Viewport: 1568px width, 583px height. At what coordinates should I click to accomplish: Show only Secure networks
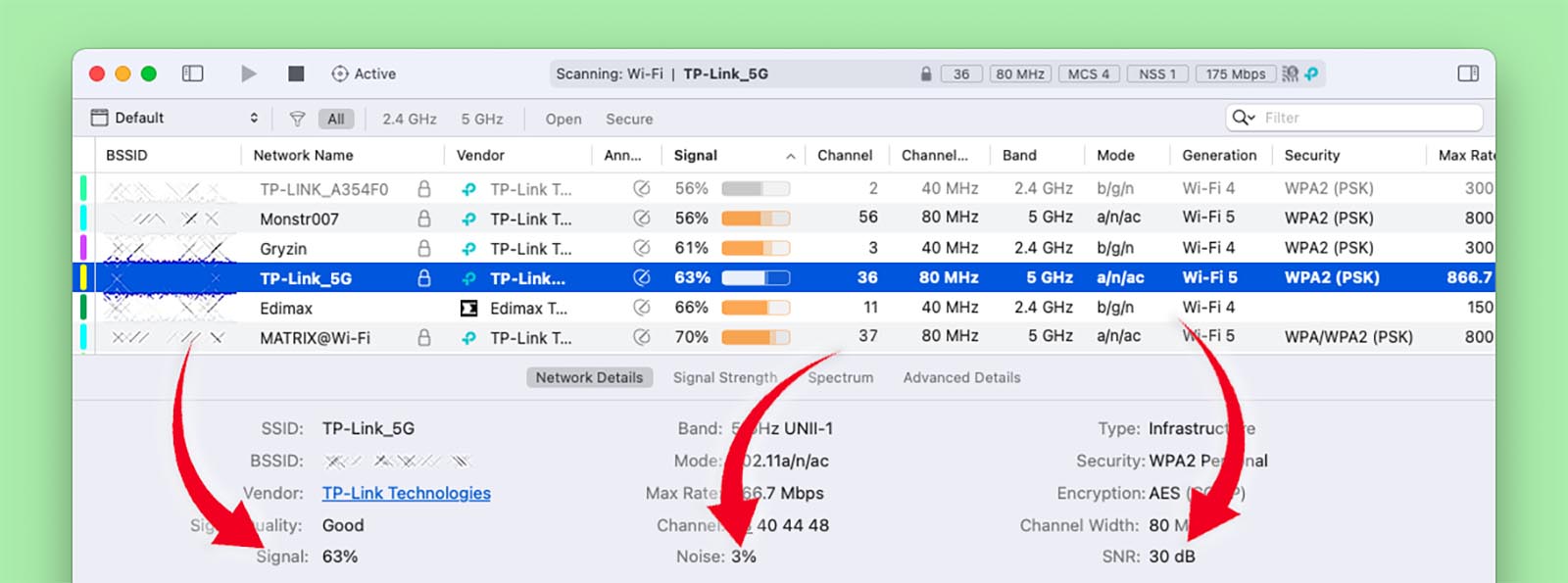tap(629, 119)
